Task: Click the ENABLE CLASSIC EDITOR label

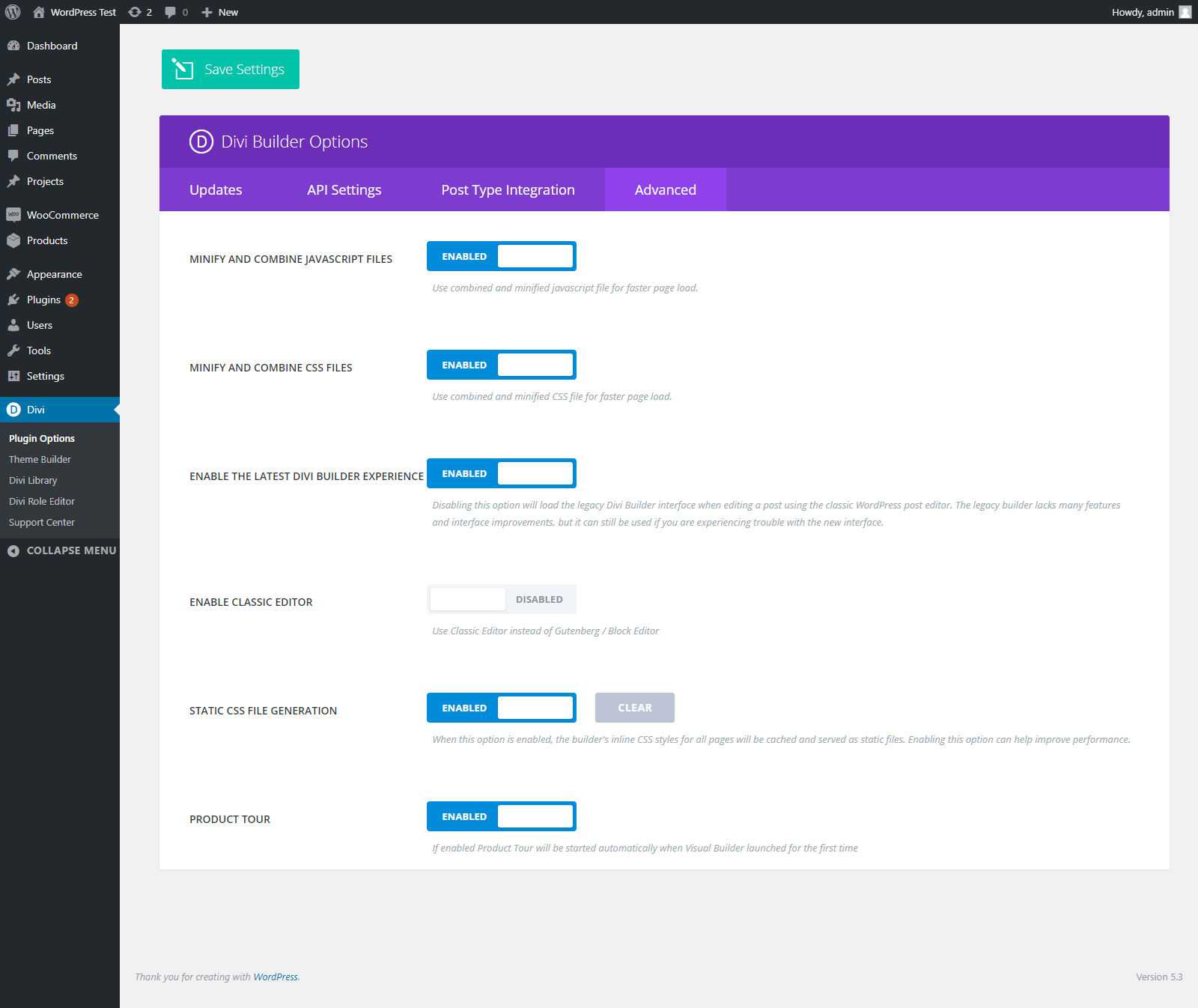Action: point(251,602)
